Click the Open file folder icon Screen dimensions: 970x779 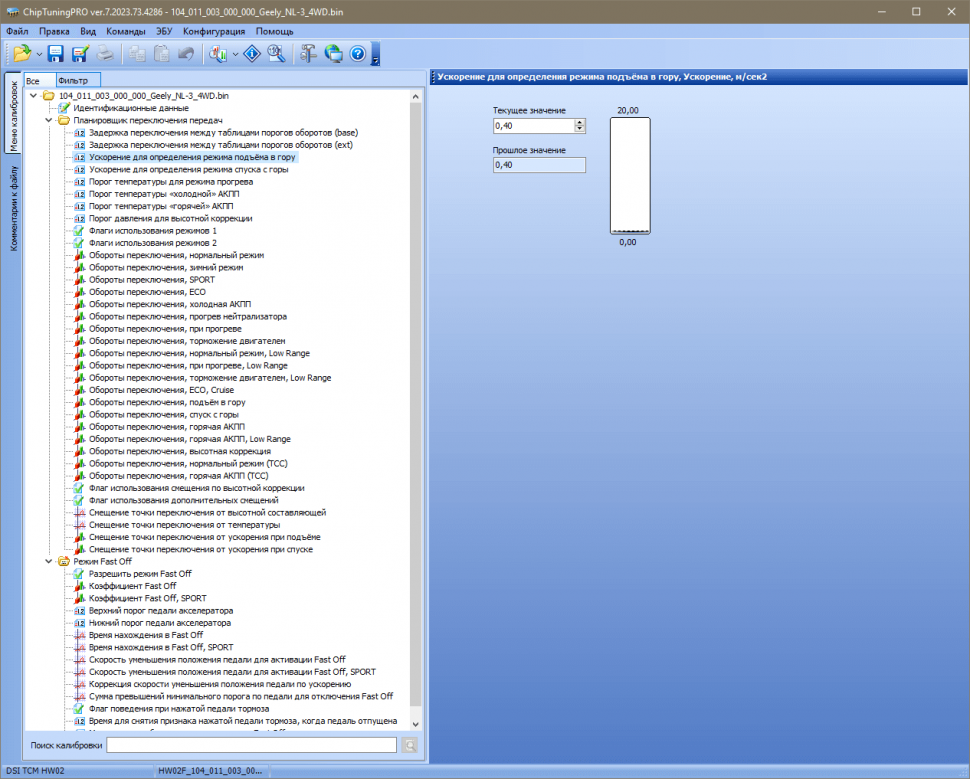coord(22,54)
